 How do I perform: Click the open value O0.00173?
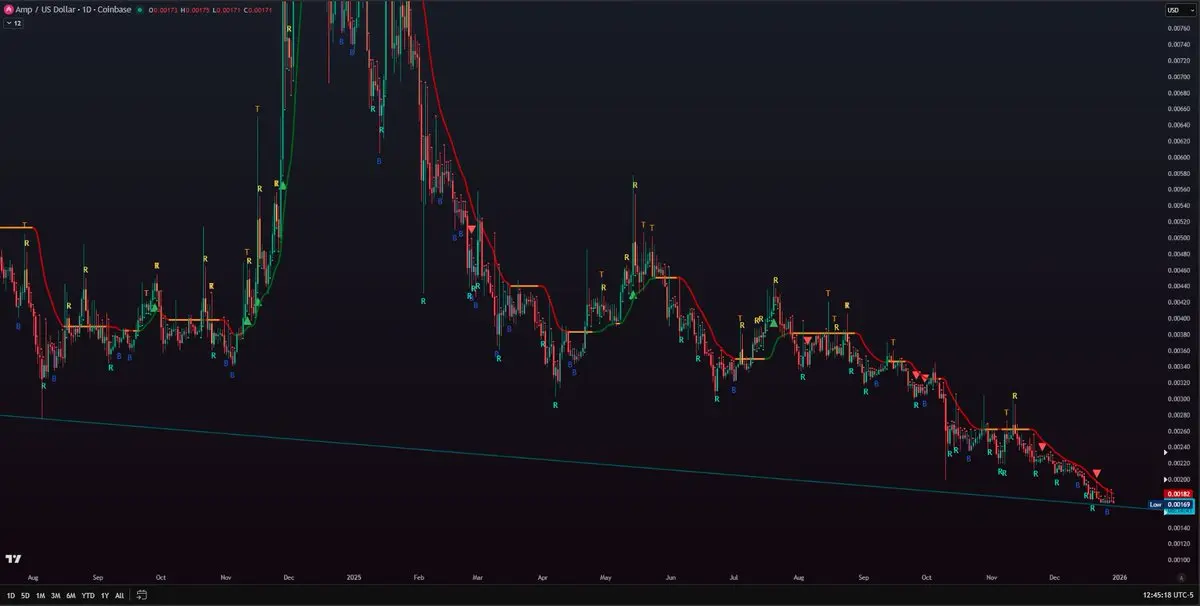[164, 9]
